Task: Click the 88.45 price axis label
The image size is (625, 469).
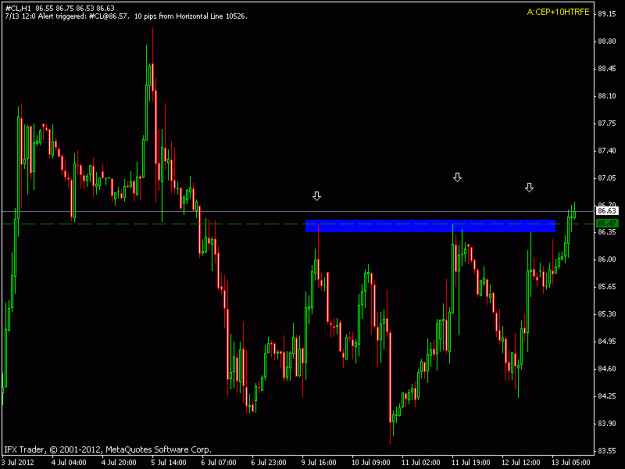Action: (x=607, y=69)
